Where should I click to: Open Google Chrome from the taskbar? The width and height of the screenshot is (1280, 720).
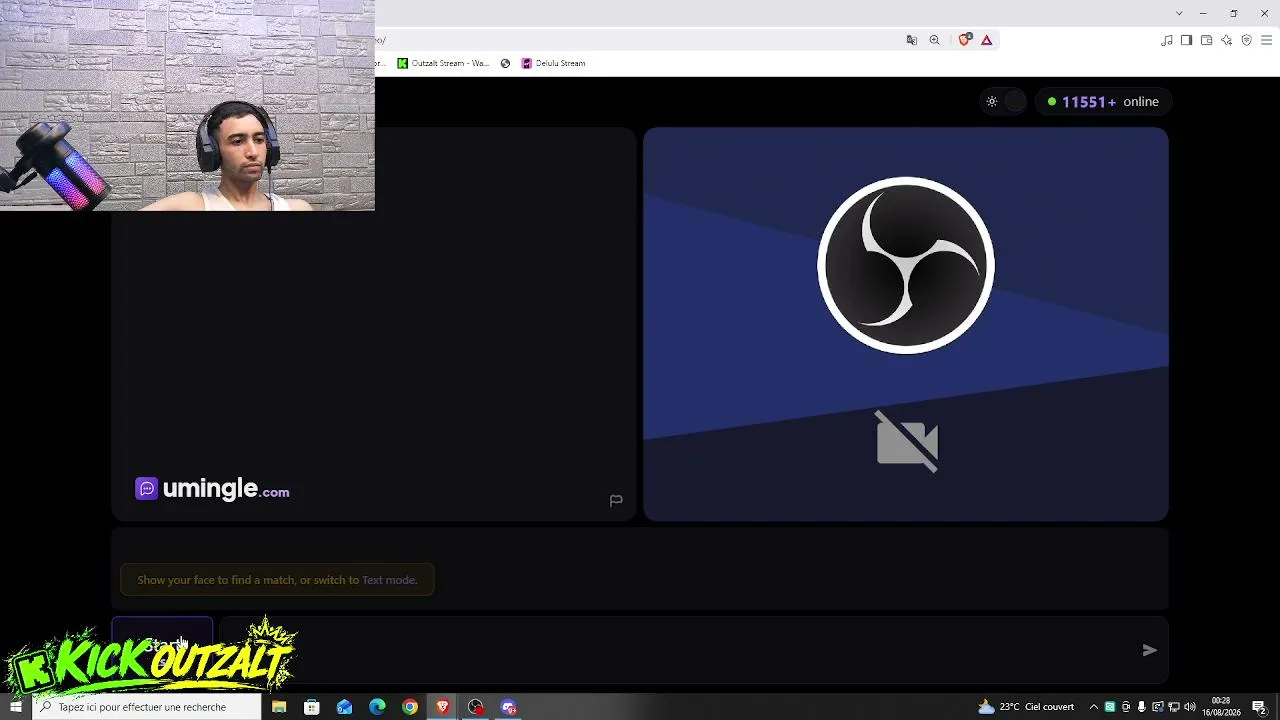[x=410, y=707]
